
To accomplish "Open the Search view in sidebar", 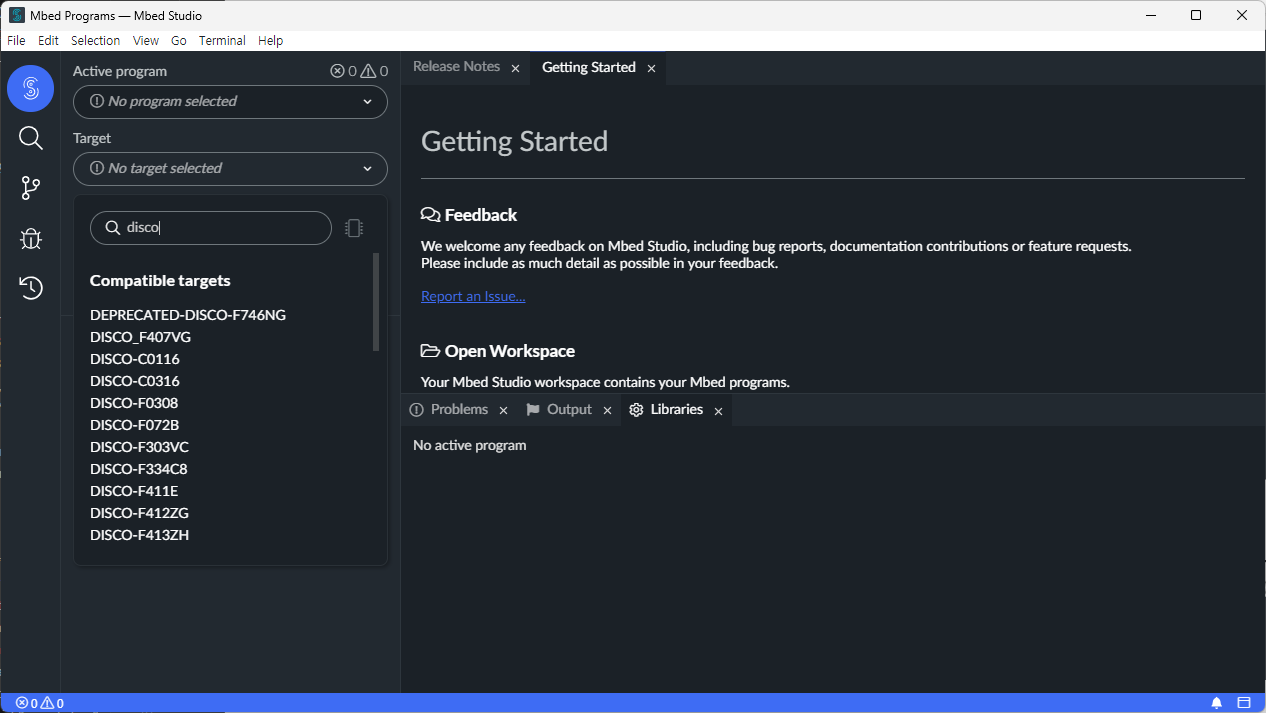I will pyautogui.click(x=31, y=138).
